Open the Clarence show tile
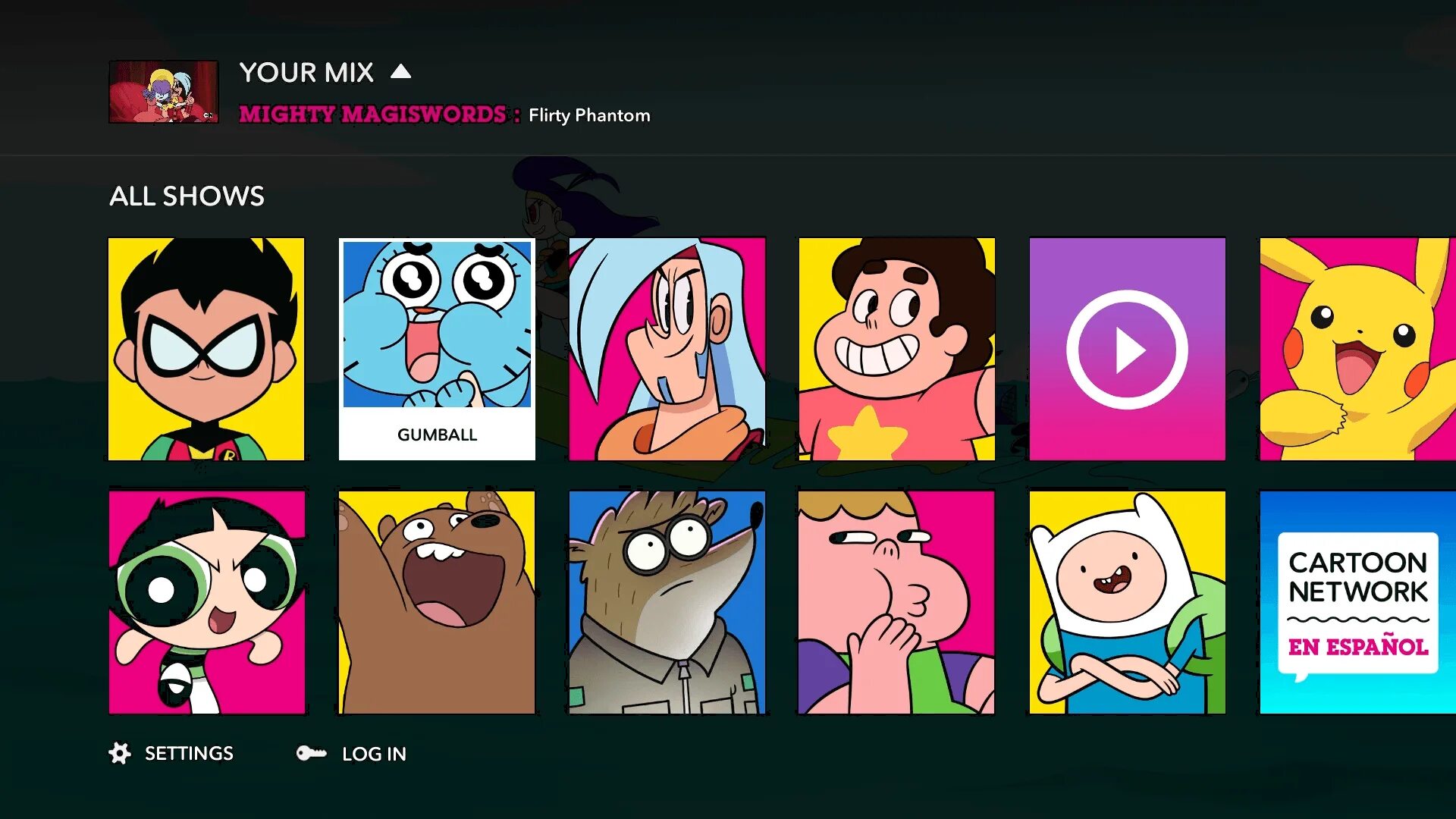The width and height of the screenshot is (1456, 819). coord(897,602)
